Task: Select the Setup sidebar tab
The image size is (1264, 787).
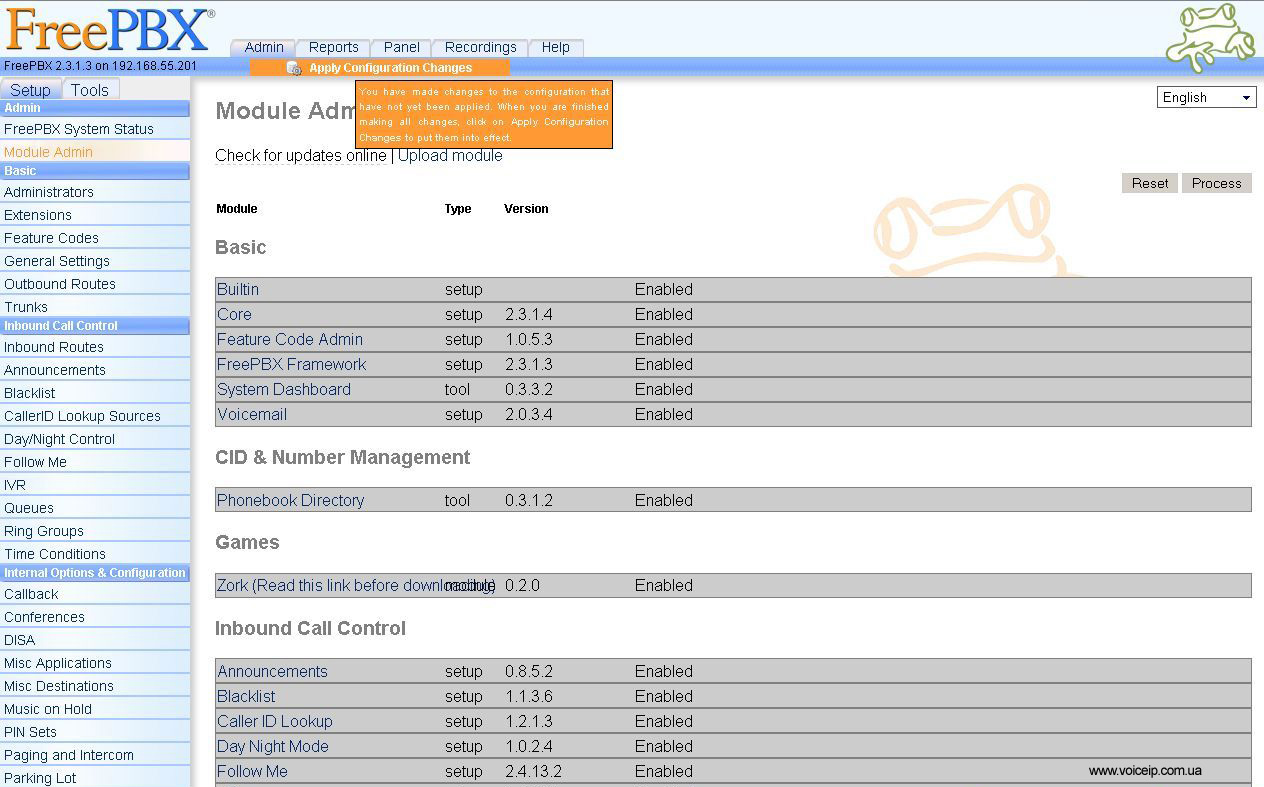Action: pos(31,90)
